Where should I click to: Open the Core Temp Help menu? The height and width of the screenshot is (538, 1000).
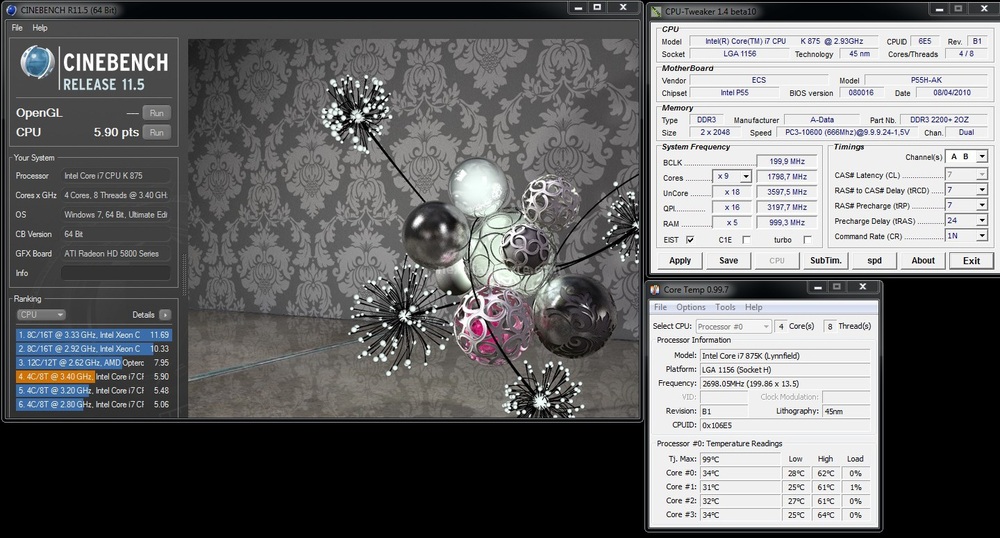(754, 307)
